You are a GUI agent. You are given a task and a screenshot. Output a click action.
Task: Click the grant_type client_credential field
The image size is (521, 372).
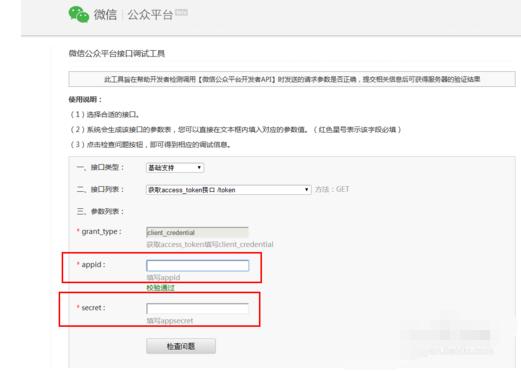[x=197, y=232]
